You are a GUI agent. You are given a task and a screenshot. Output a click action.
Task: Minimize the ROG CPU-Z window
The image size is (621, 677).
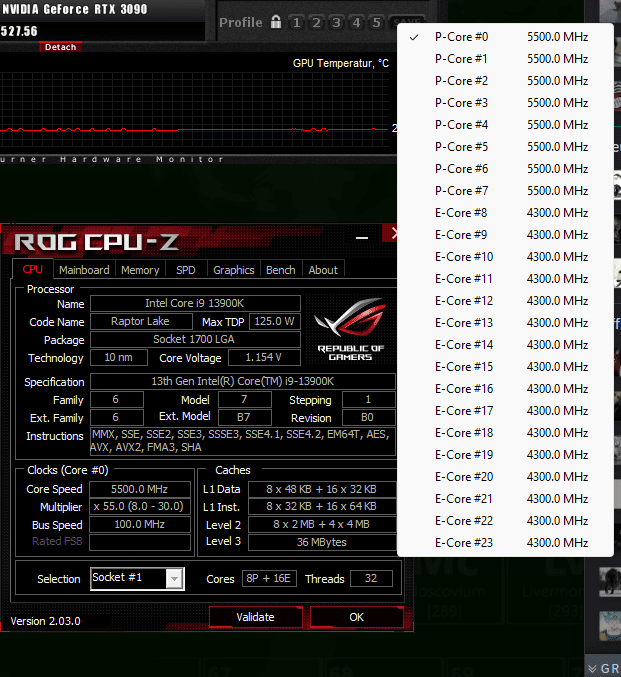tap(362, 238)
